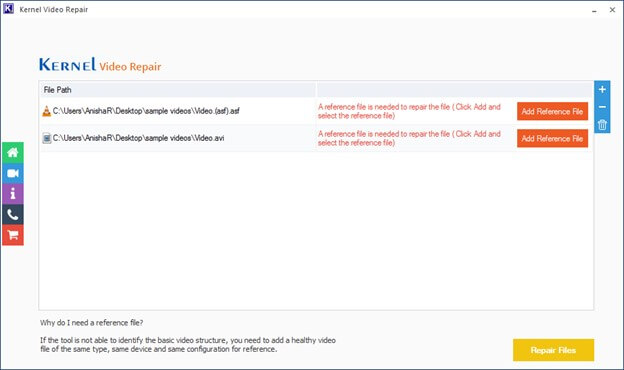The height and width of the screenshot is (370, 624).
Task: Click the File Path column header
Action: coord(178,90)
